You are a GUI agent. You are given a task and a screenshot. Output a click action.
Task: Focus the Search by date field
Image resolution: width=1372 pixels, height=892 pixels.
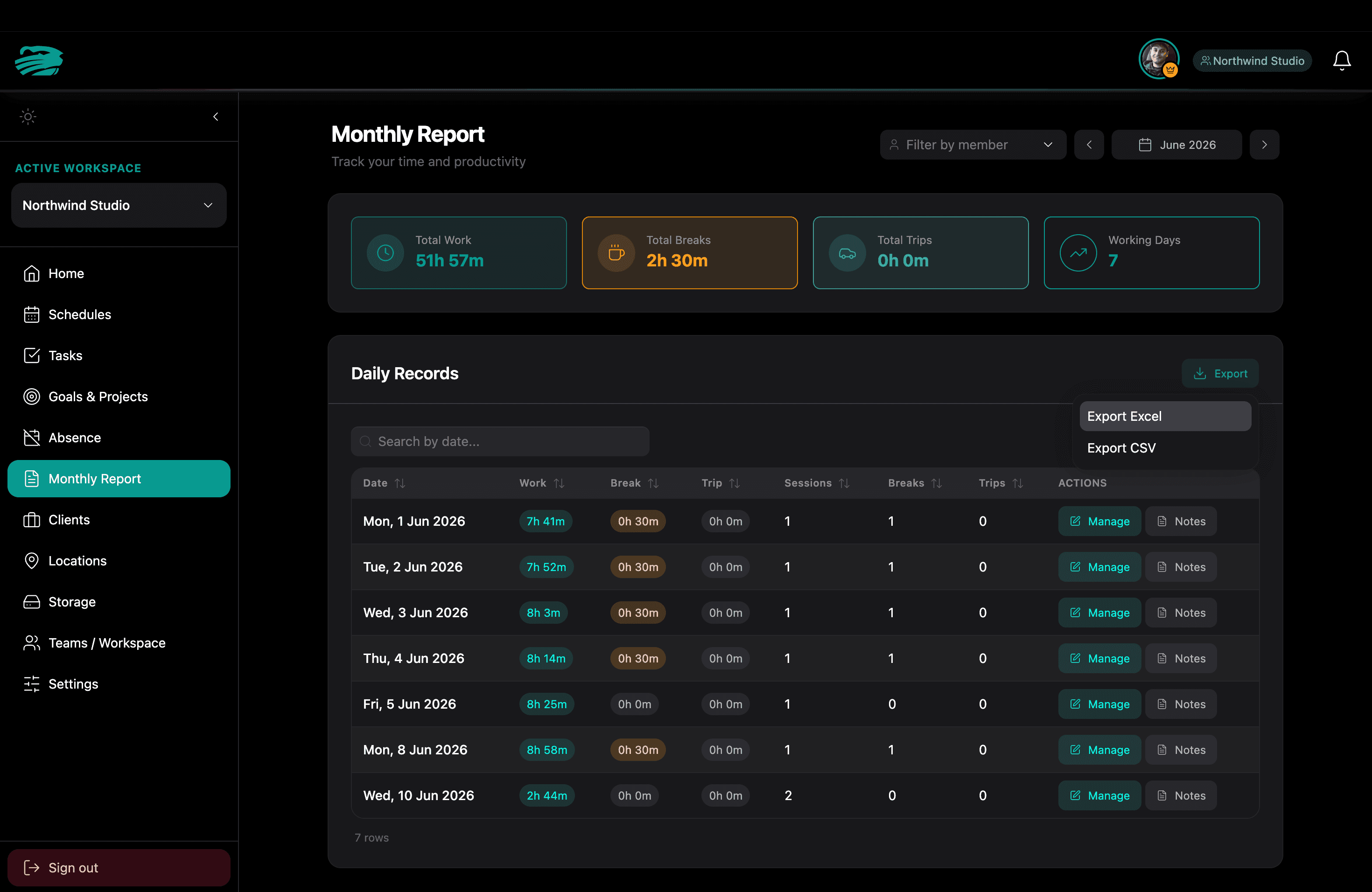coord(500,441)
